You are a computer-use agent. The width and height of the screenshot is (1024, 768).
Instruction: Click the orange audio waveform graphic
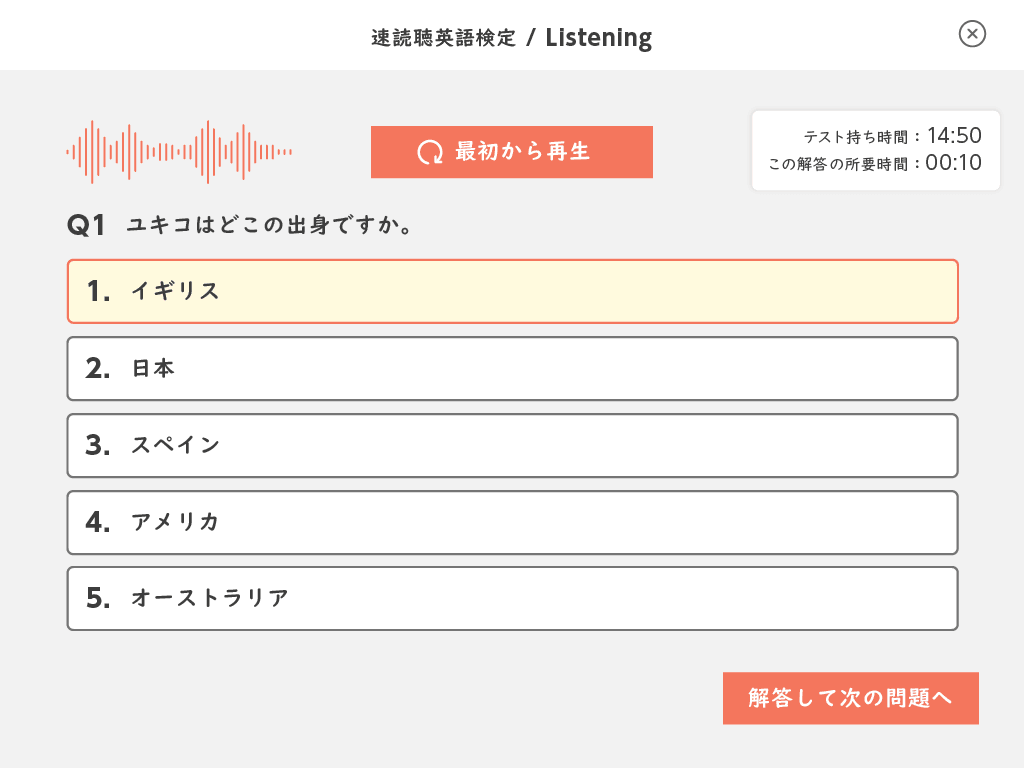pyautogui.click(x=179, y=152)
